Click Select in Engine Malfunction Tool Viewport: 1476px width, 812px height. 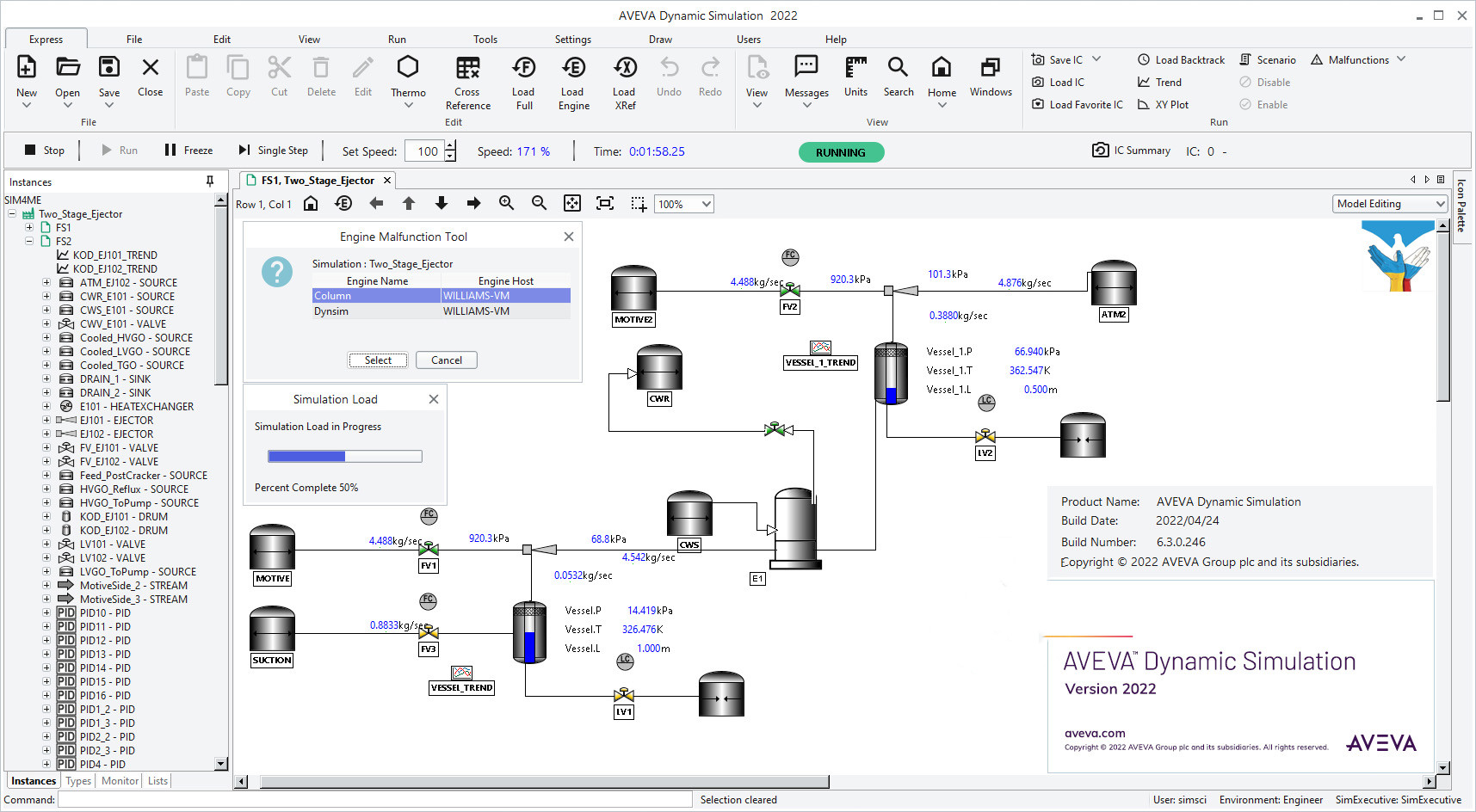[378, 360]
